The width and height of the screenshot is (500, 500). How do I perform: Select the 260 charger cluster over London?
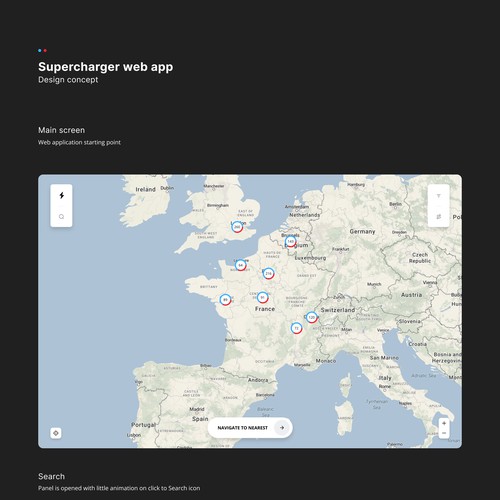[237, 227]
